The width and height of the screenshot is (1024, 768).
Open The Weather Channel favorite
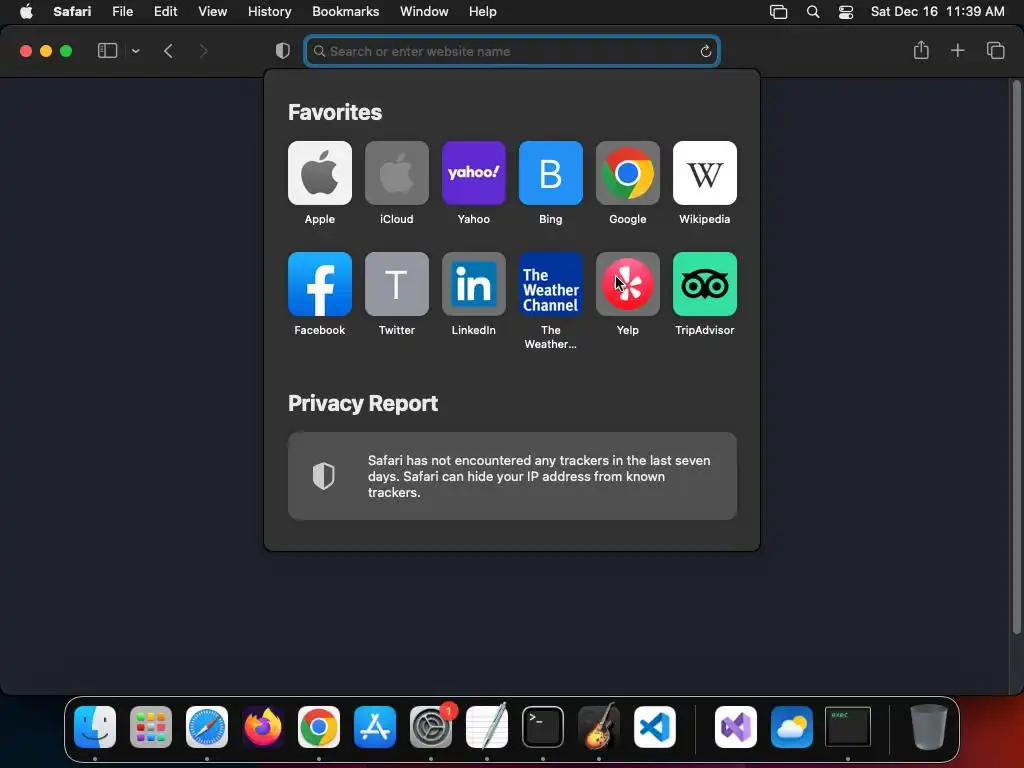[551, 284]
